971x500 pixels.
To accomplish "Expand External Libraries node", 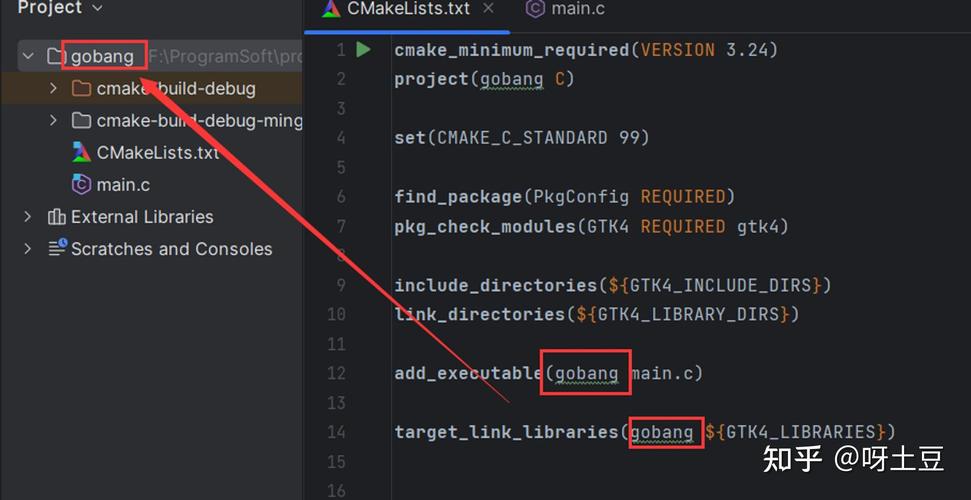I will pos(27,217).
